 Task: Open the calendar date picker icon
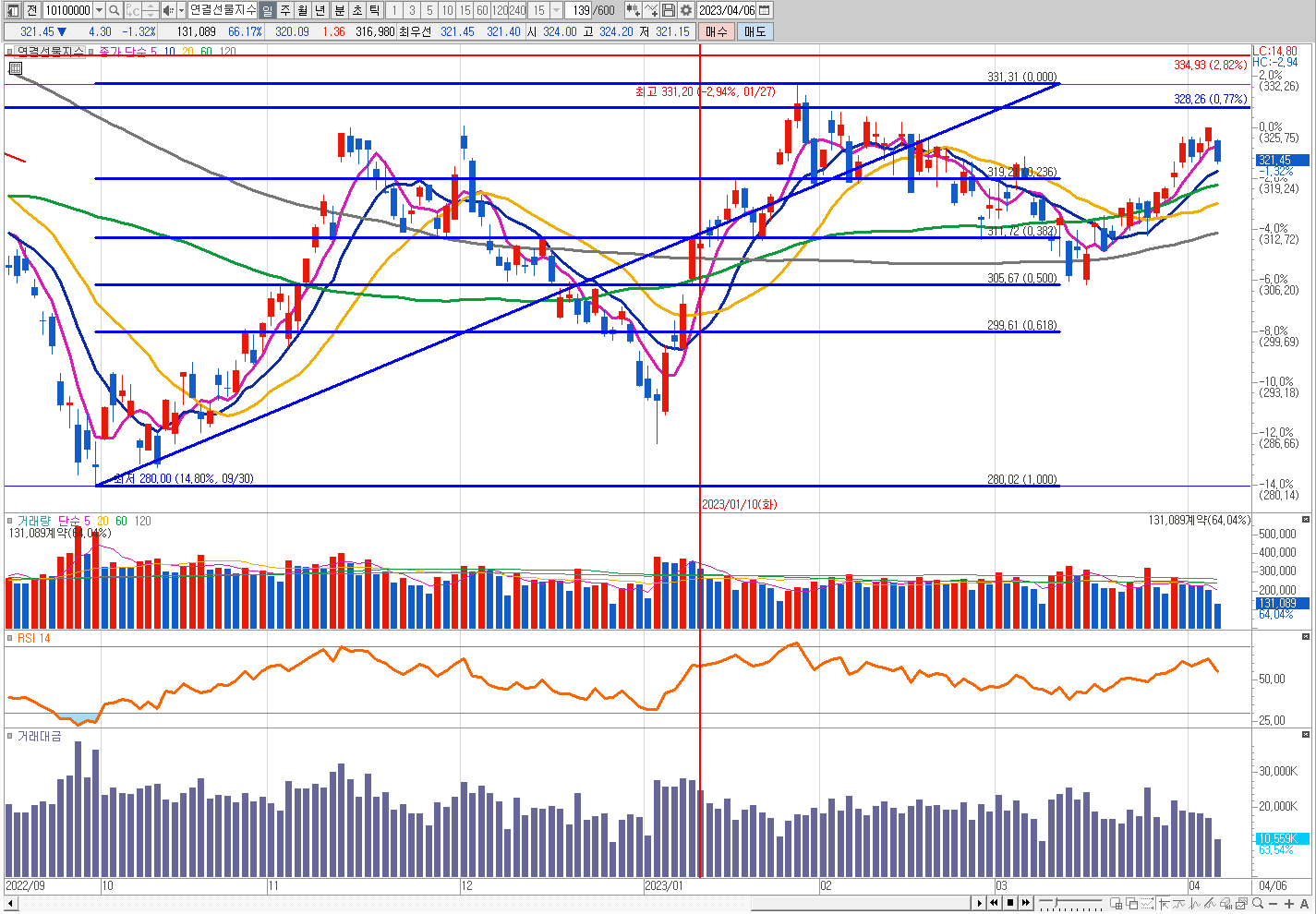[x=765, y=10]
